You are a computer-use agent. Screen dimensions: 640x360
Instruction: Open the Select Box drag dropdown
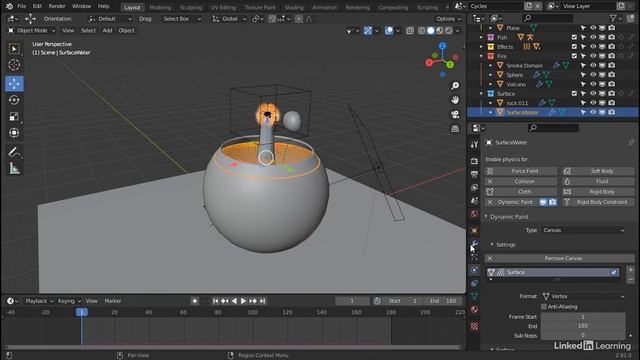[181, 19]
